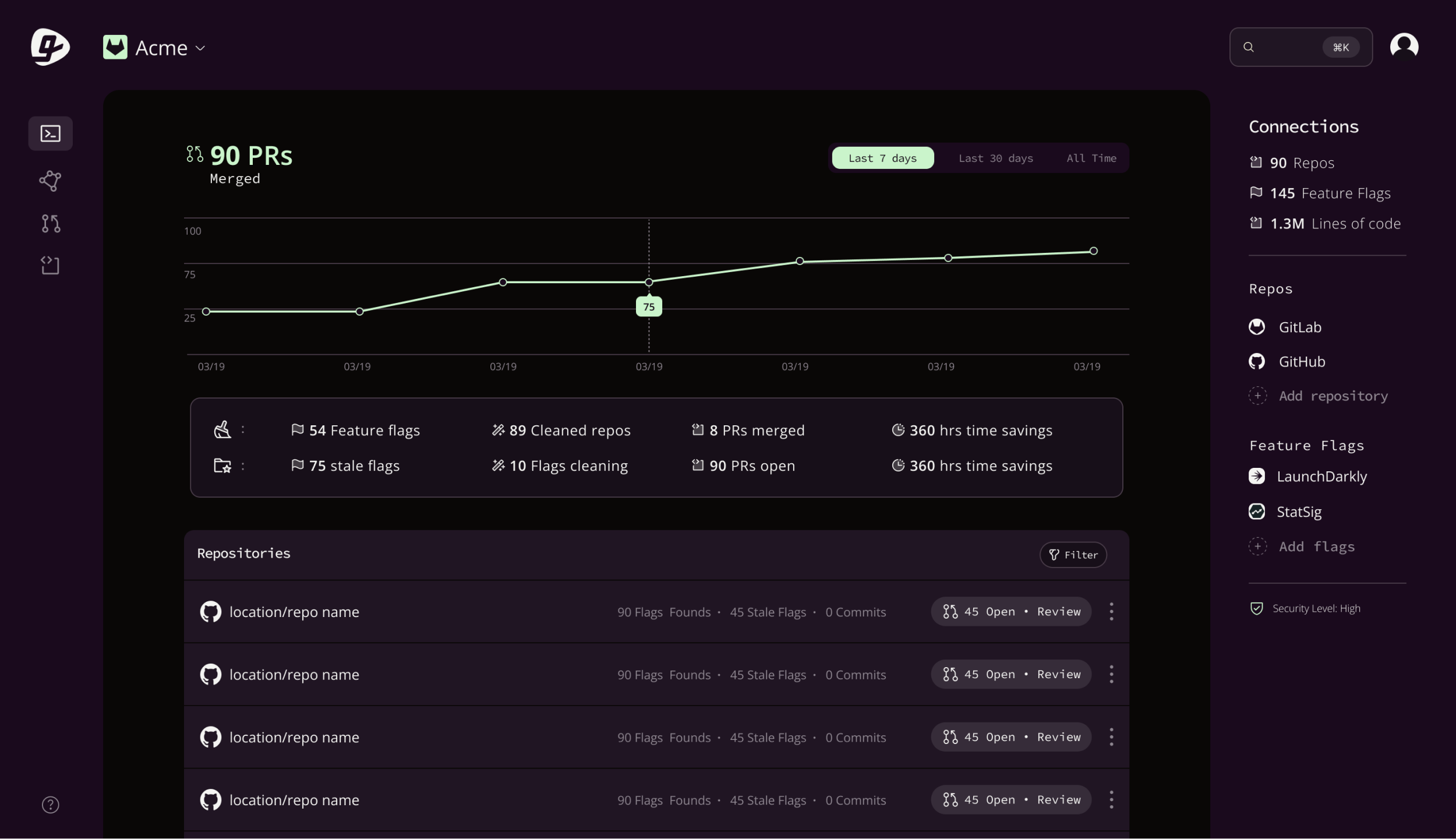Open the code repository sidebar icon
This screenshot has height=839, width=1456.
(51, 265)
